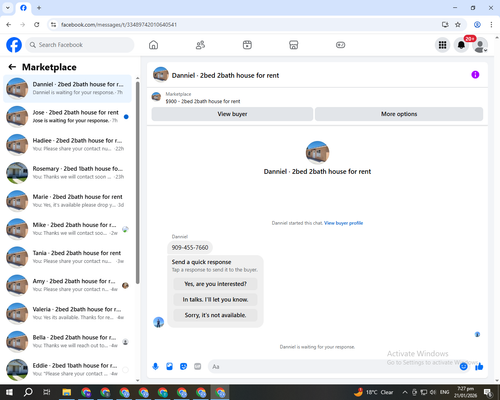Click the Search Facebook field
Image resolution: width=500 pixels, height=400 pixels.
80,45
